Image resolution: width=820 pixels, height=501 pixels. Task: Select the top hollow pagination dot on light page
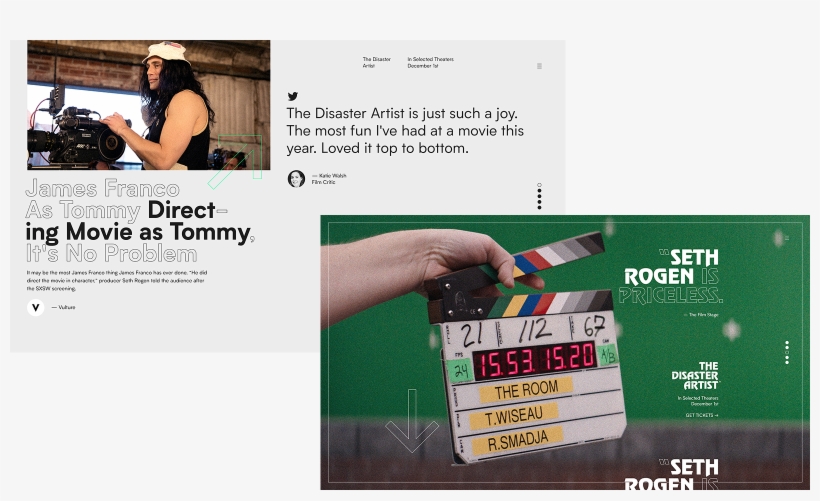[539, 185]
